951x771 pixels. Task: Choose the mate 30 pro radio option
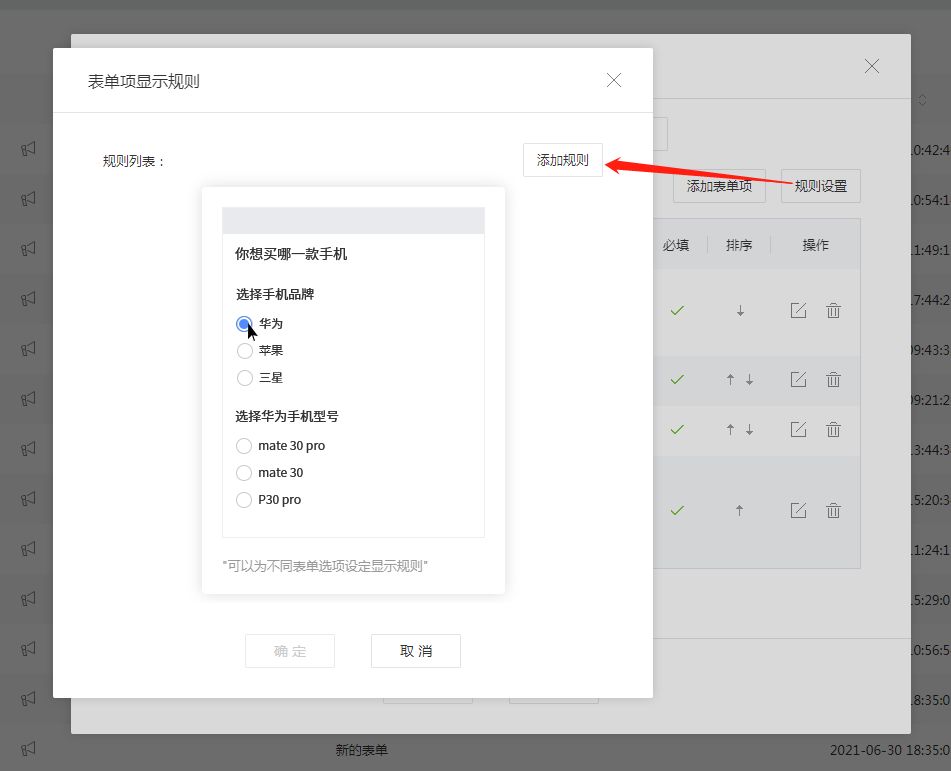coord(244,446)
